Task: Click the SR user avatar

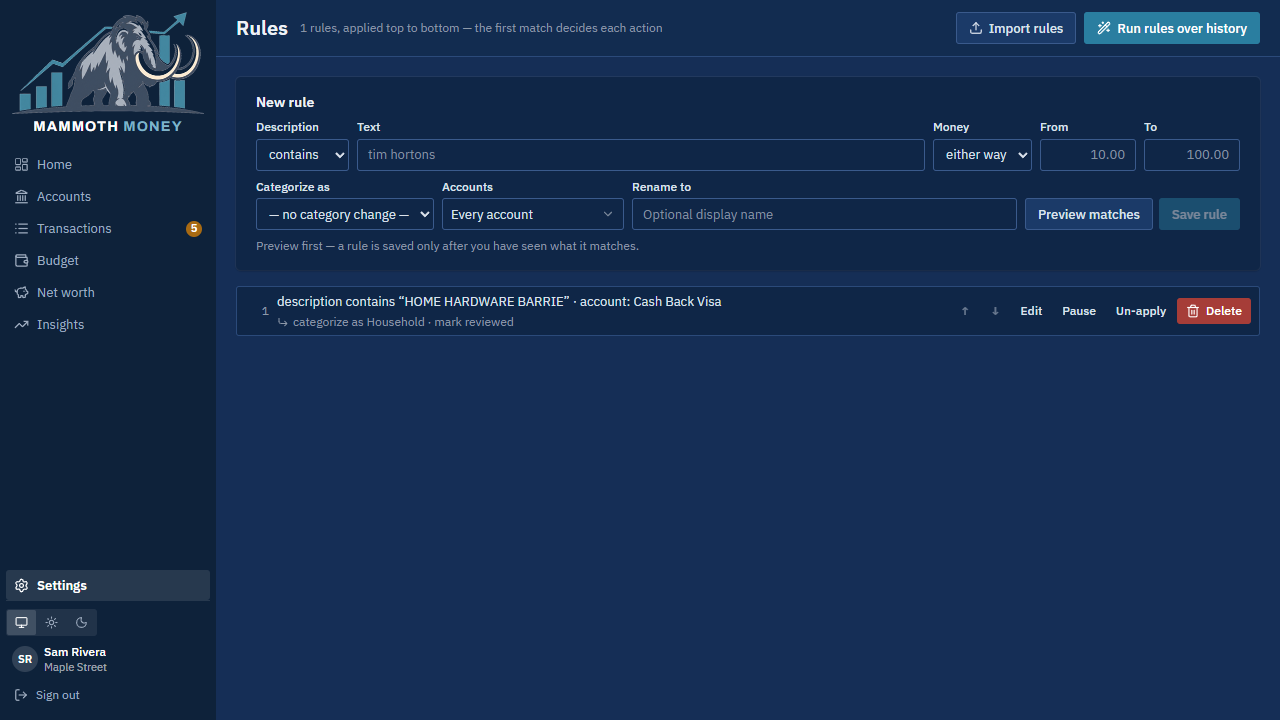Action: [25, 659]
